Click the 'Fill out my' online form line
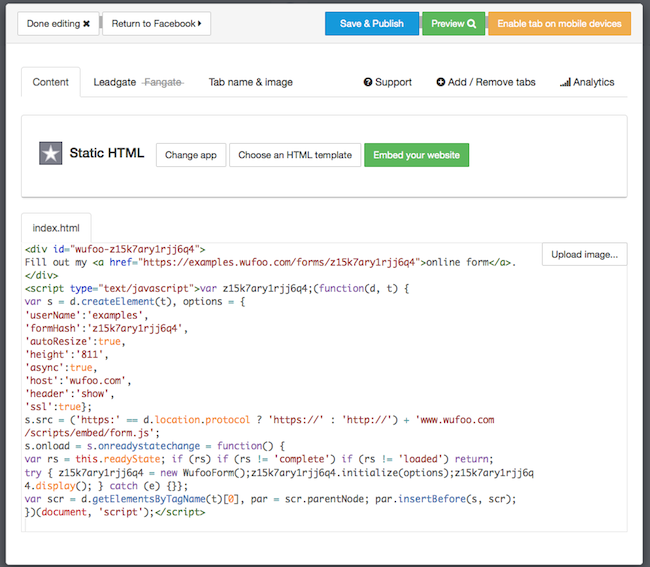The image size is (650, 567). 270,262
